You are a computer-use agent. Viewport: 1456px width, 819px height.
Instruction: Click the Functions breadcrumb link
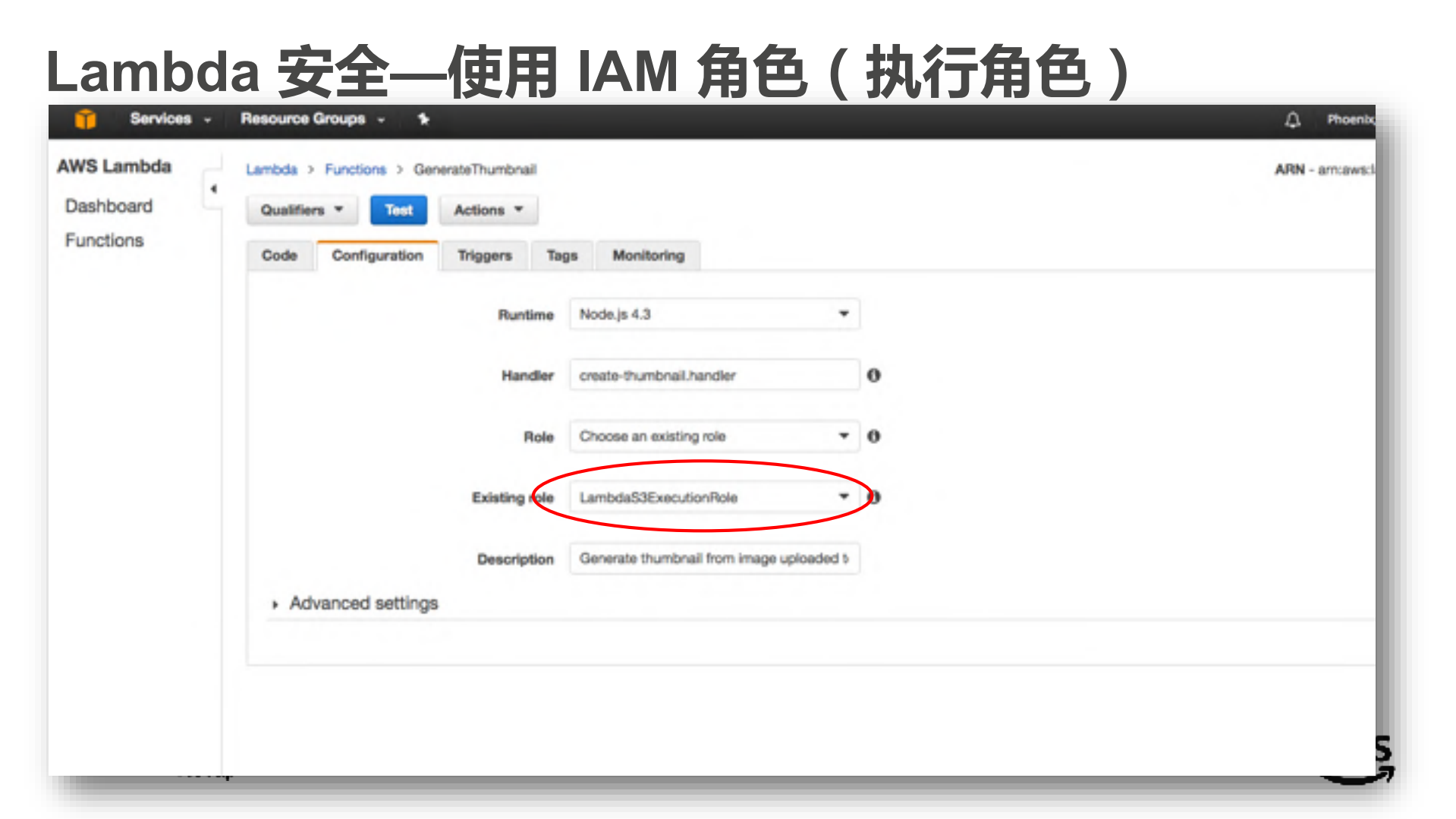pos(355,169)
